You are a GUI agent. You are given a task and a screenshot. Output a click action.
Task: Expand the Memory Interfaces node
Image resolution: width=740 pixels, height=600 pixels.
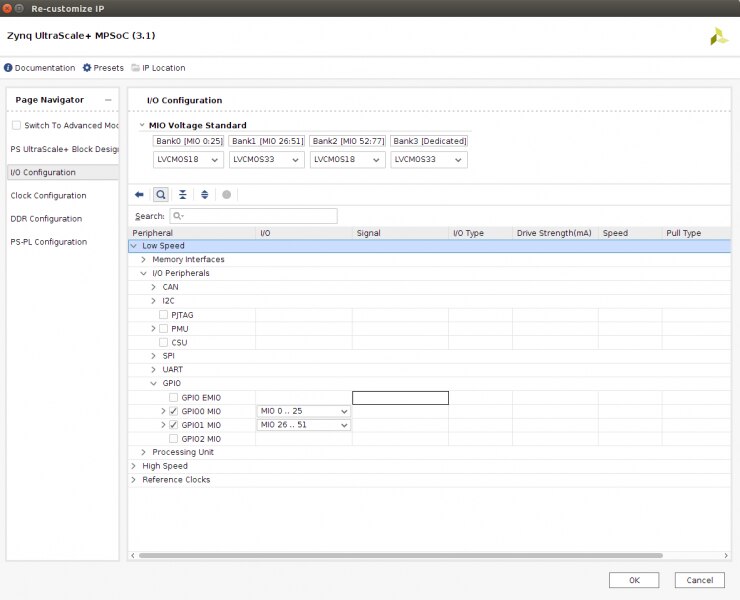pyautogui.click(x=143, y=259)
